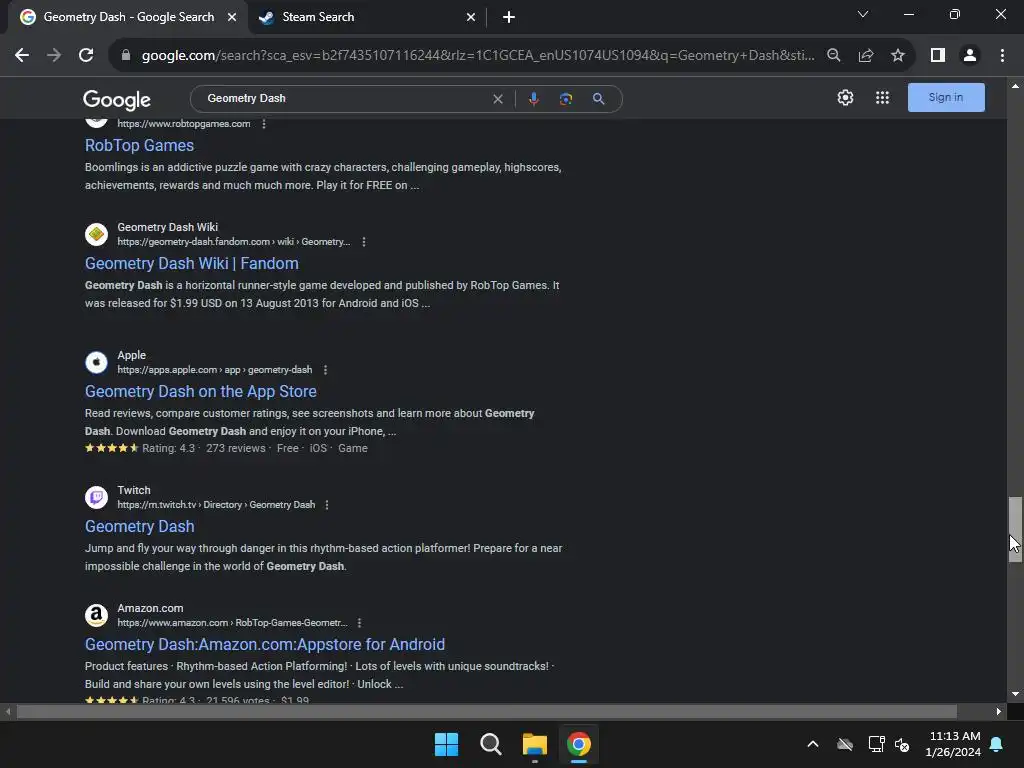Open tab search dropdown arrow

[x=863, y=14]
